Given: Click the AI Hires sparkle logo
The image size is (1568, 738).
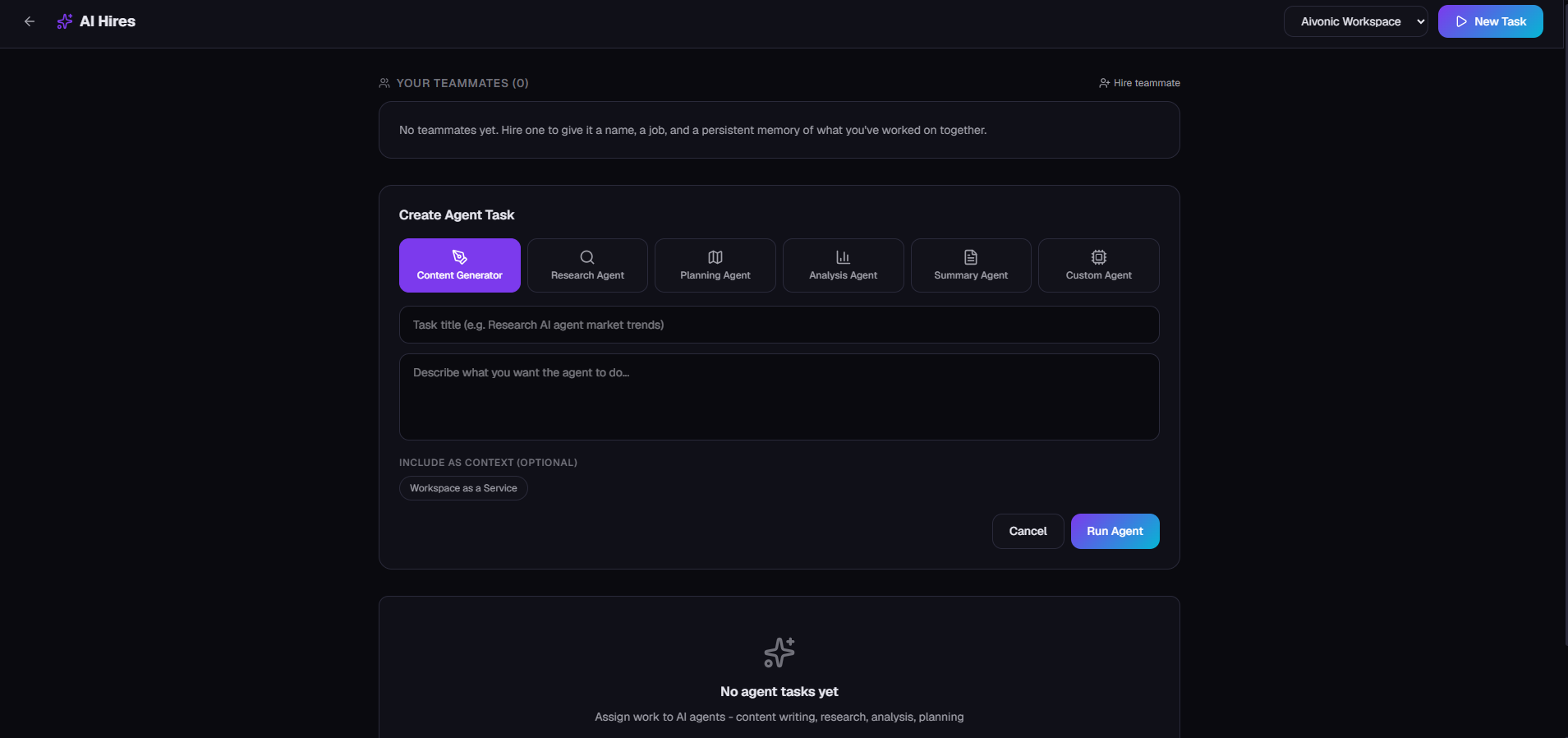Looking at the screenshot, I should pyautogui.click(x=65, y=21).
